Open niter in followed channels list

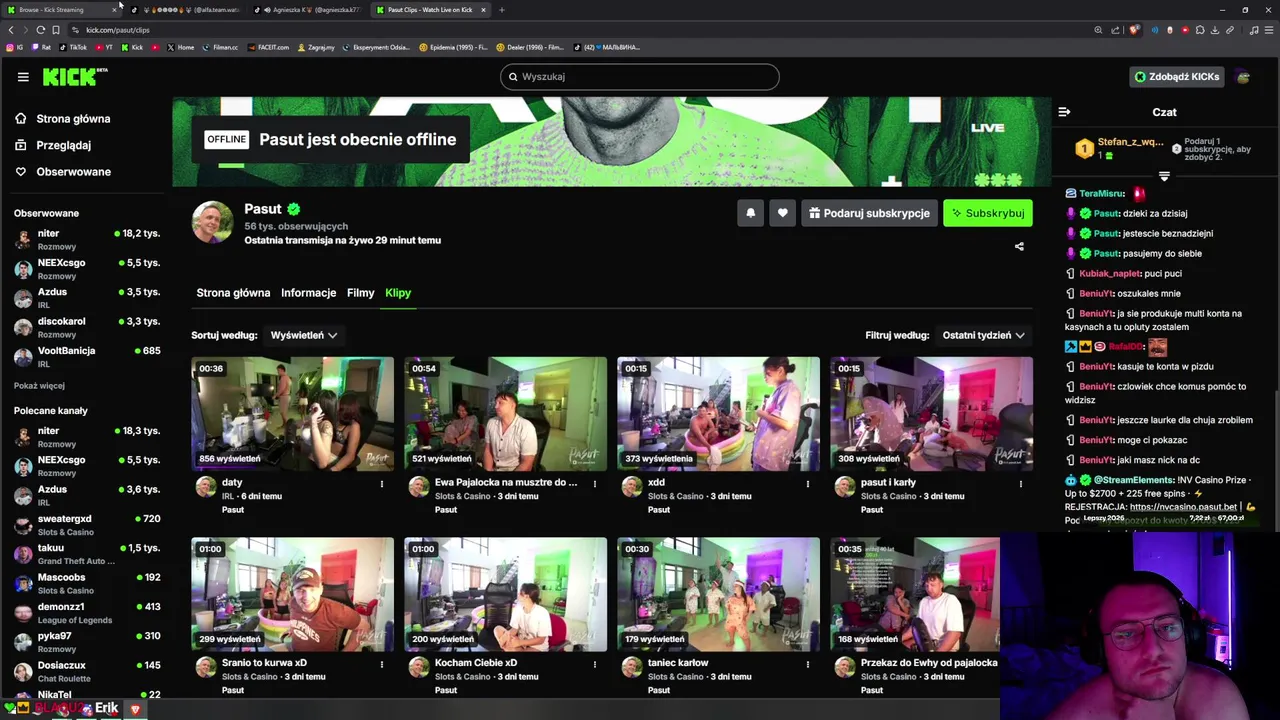86,239
